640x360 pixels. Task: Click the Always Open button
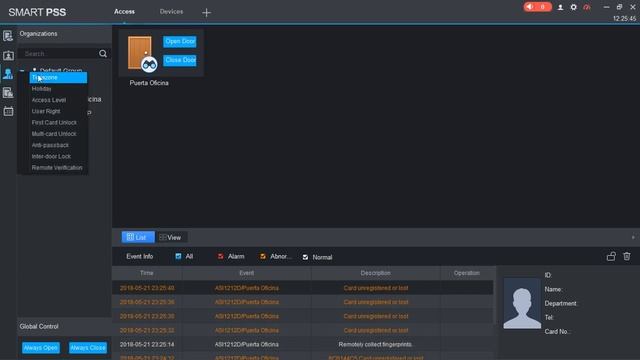[x=41, y=348]
